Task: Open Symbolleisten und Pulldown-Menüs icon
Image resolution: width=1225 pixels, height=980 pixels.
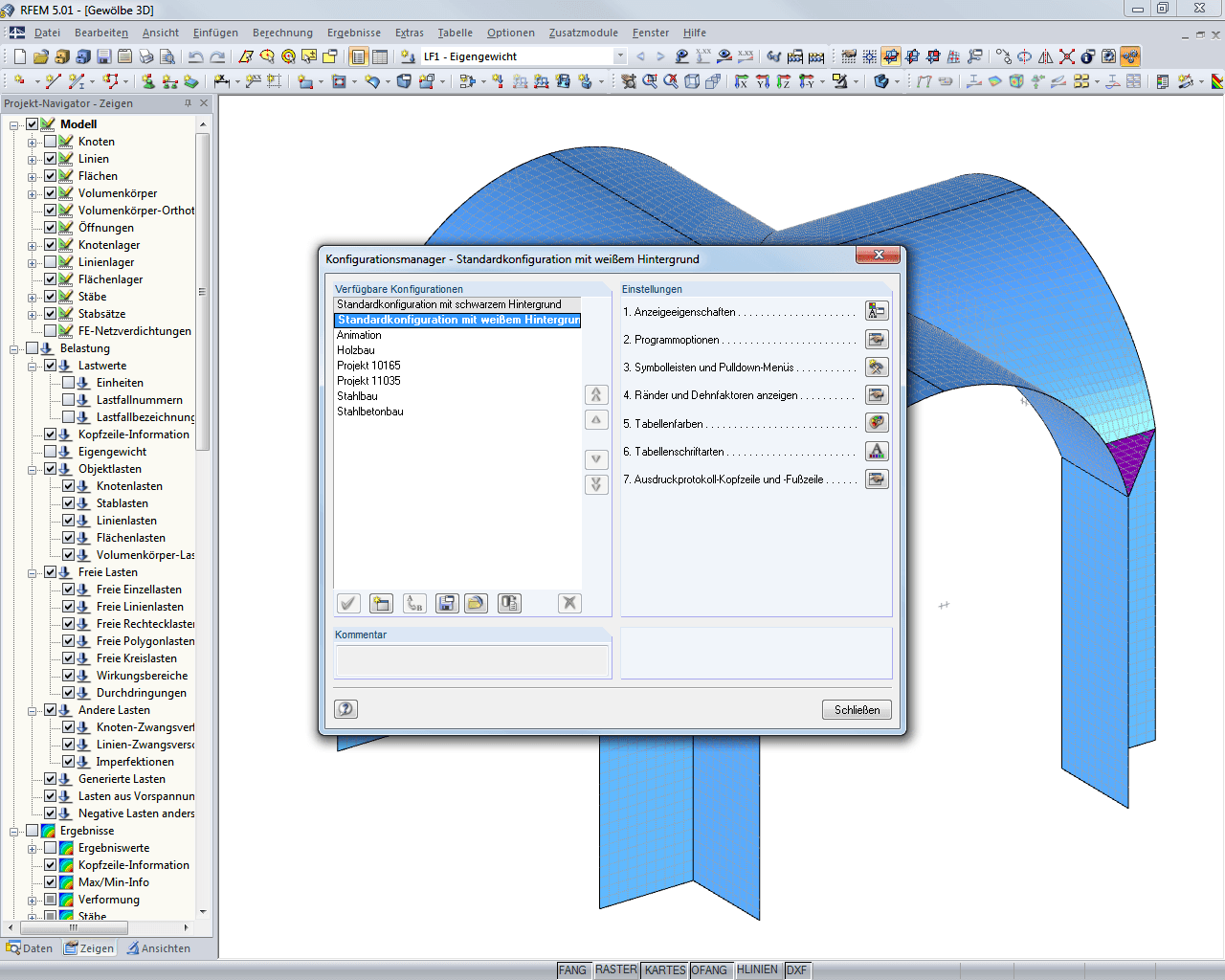Action: pyautogui.click(x=877, y=367)
